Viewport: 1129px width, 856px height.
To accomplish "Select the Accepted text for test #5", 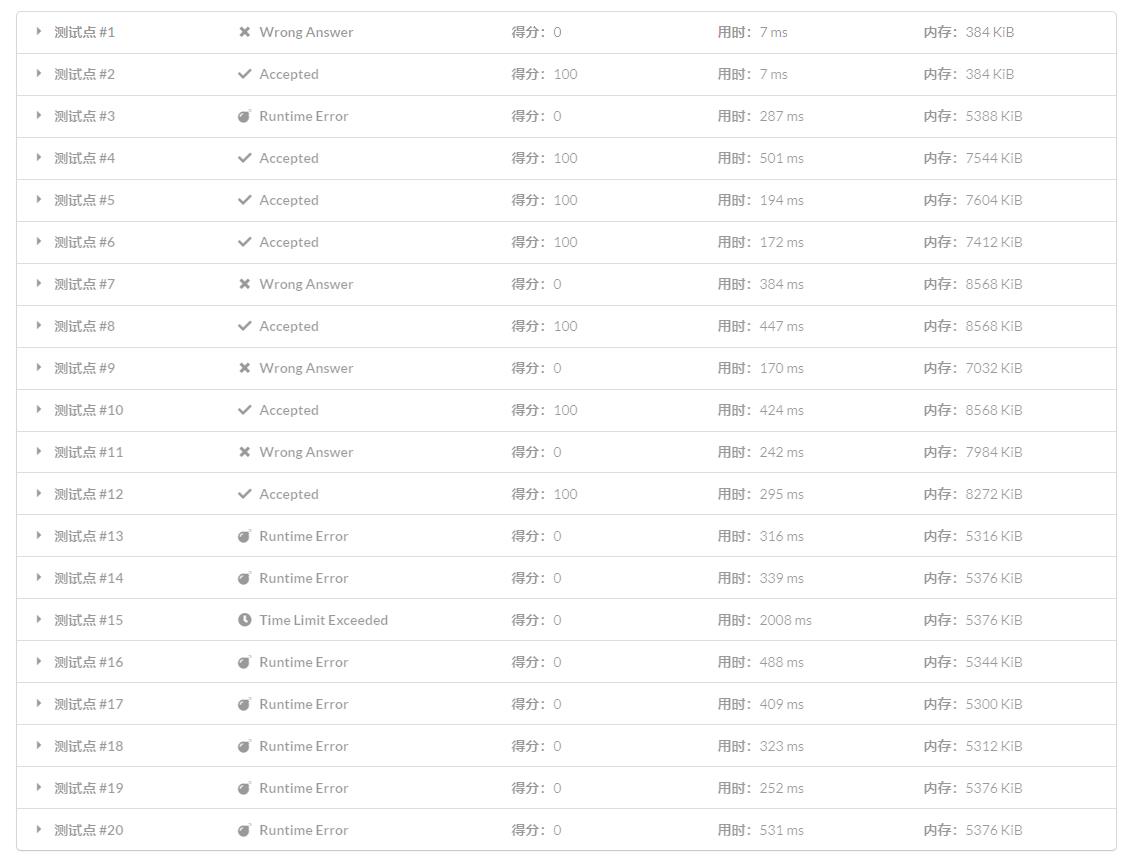I will click(x=289, y=200).
